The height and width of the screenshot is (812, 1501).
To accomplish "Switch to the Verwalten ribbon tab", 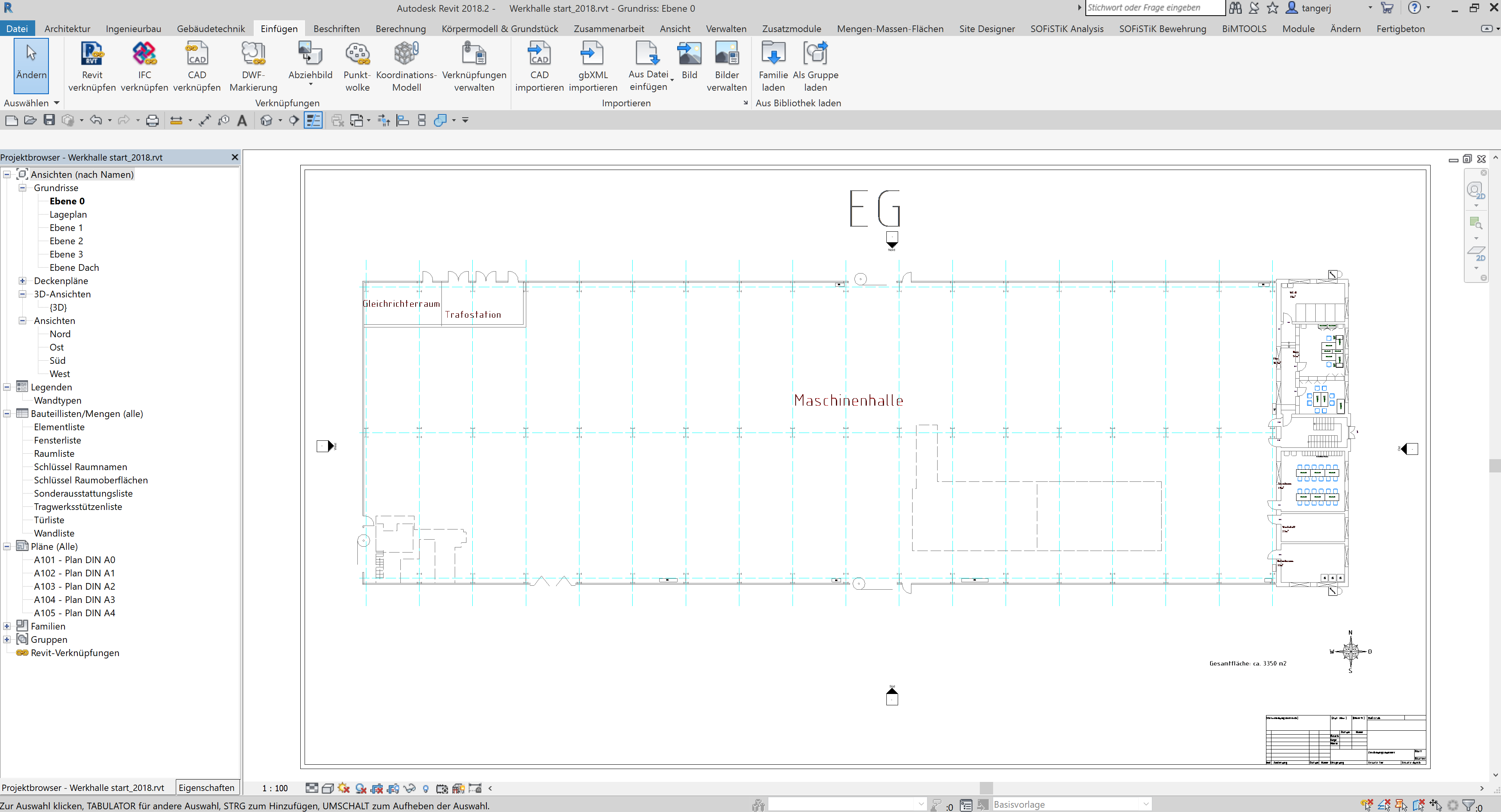I will point(726,28).
